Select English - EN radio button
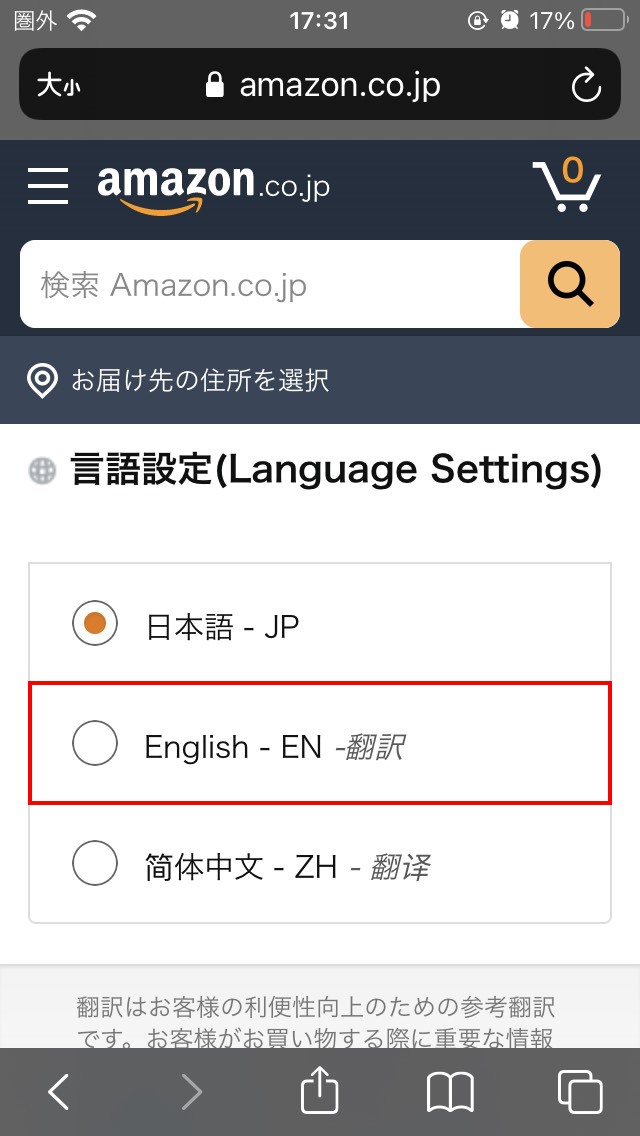This screenshot has height=1136, width=640. point(95,744)
